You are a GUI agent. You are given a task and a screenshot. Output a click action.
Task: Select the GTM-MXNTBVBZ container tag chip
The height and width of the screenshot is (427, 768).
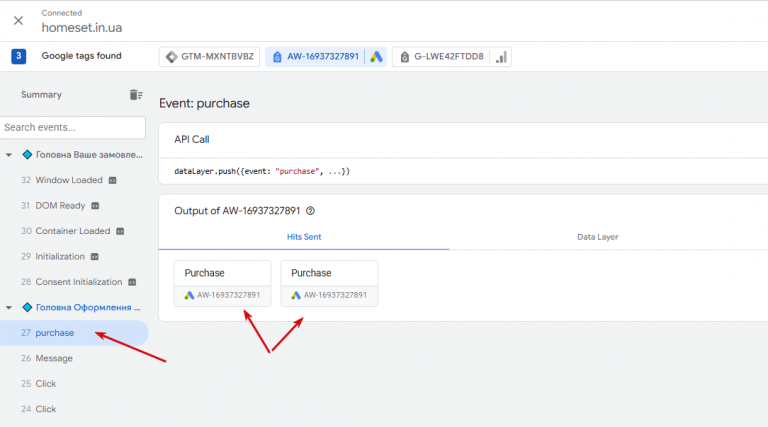pyautogui.click(x=210, y=57)
